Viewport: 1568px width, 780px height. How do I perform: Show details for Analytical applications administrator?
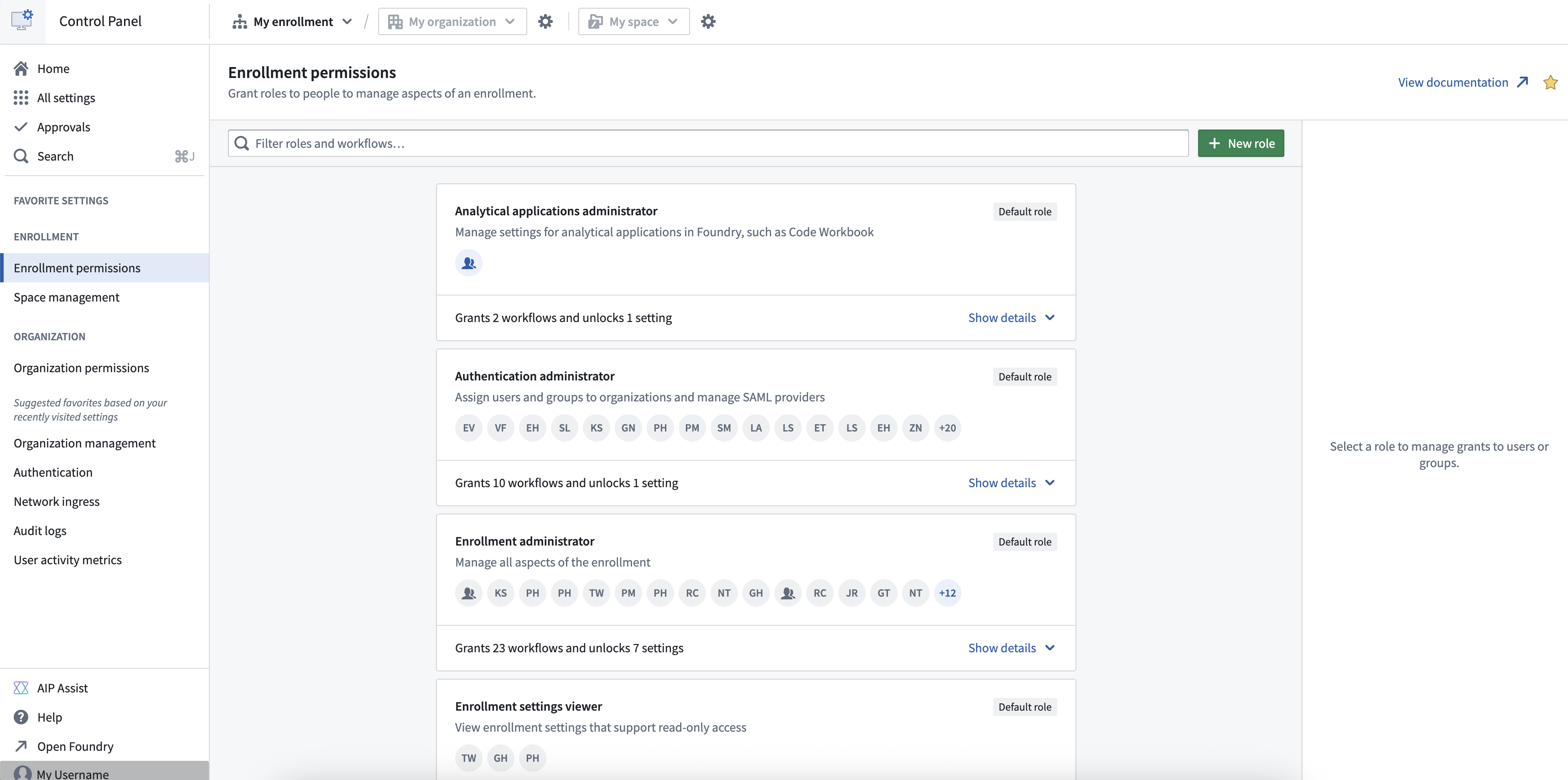point(1011,318)
